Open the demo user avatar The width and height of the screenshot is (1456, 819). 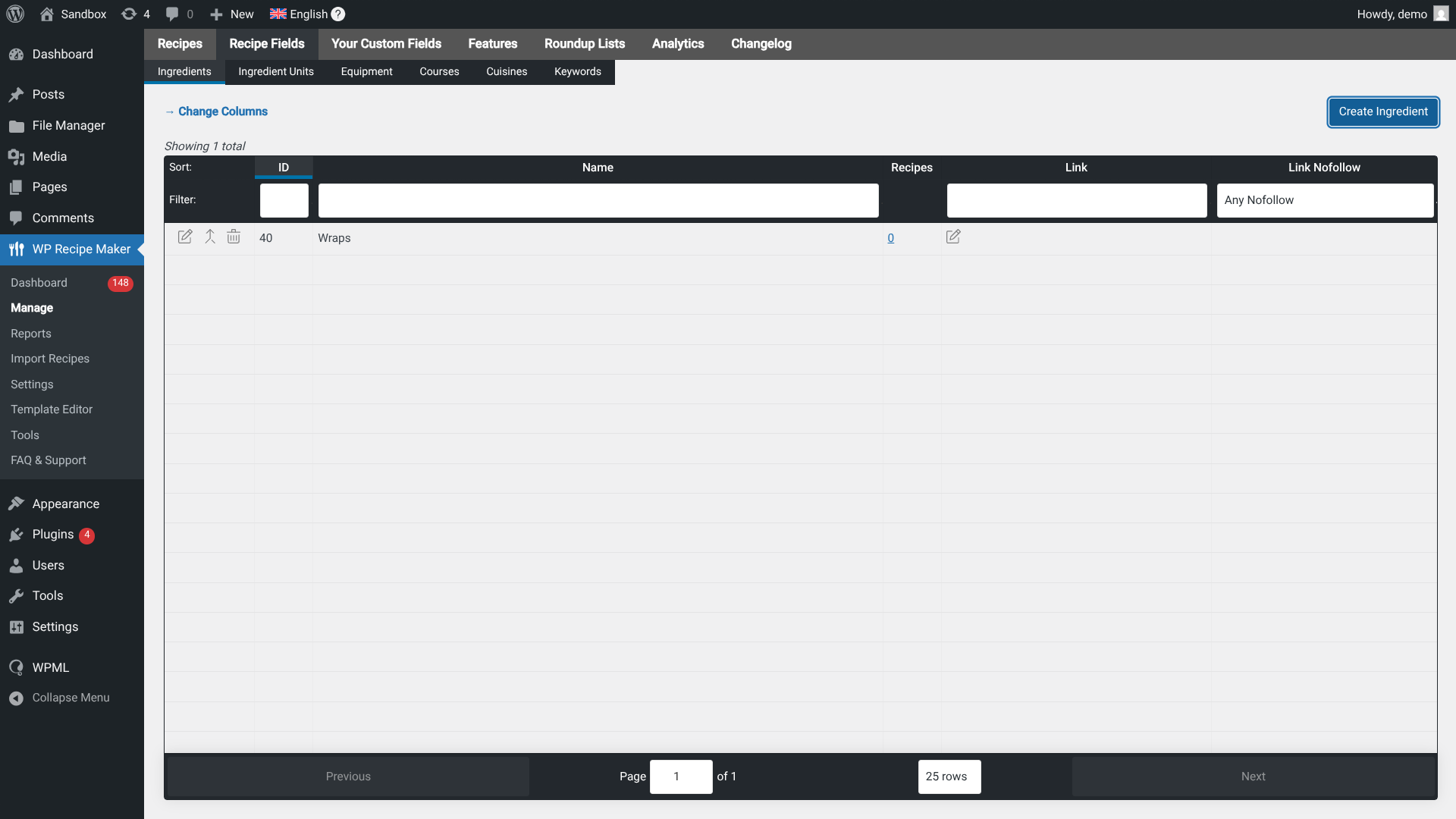point(1441,14)
